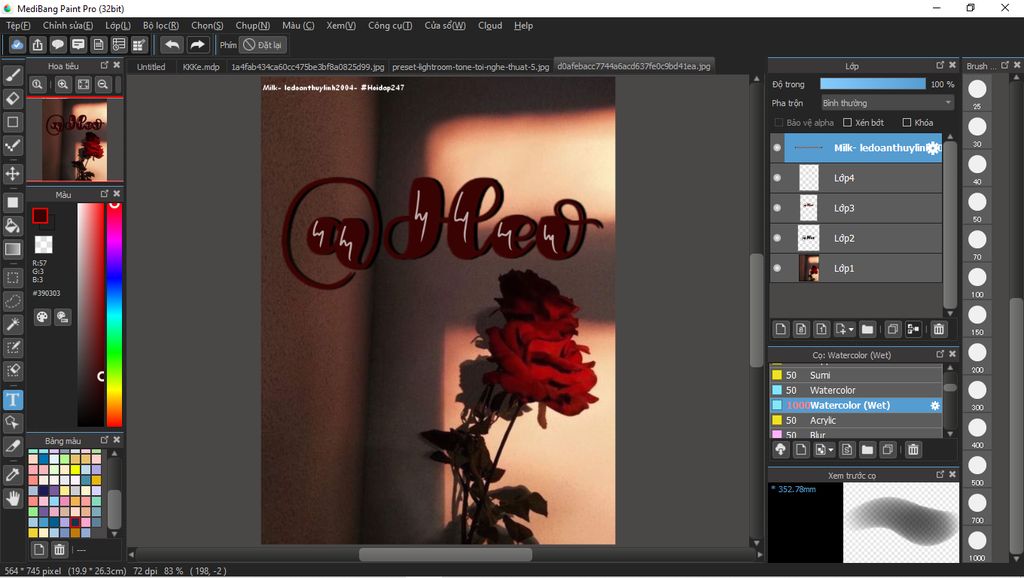Enable the Khóa lock checkbox
1024x578 pixels.
coord(906,123)
